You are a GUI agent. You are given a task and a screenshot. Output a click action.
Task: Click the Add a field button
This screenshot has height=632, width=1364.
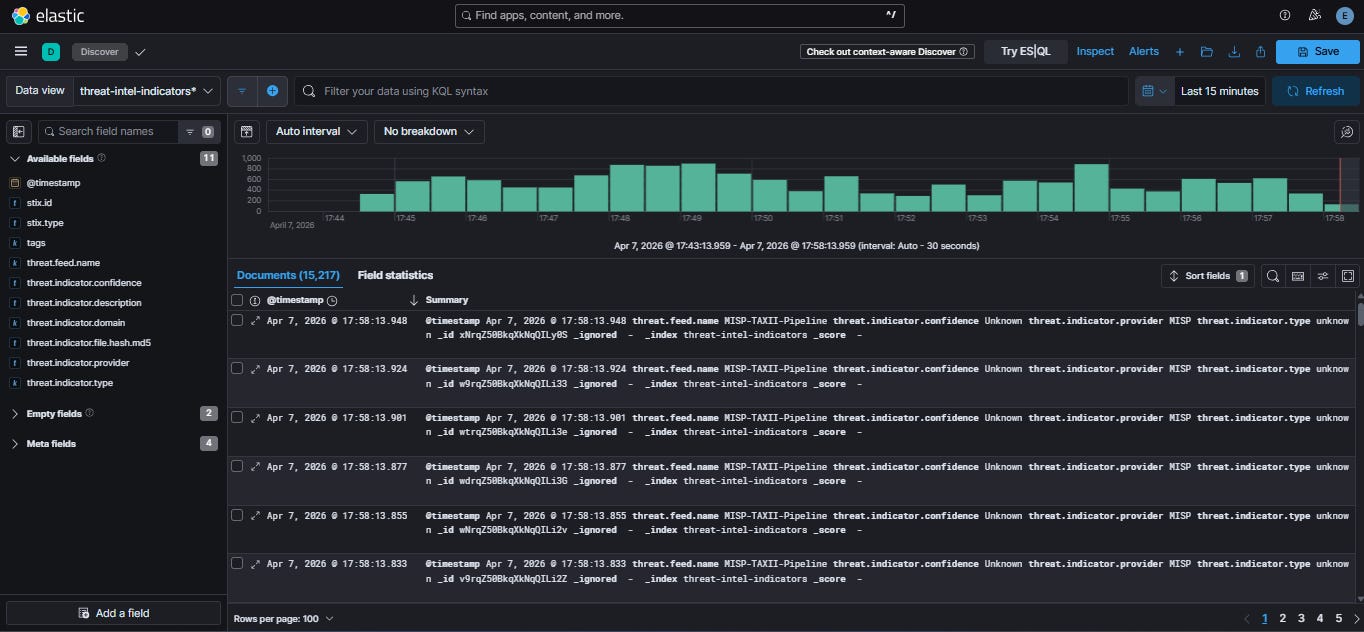tap(113, 613)
